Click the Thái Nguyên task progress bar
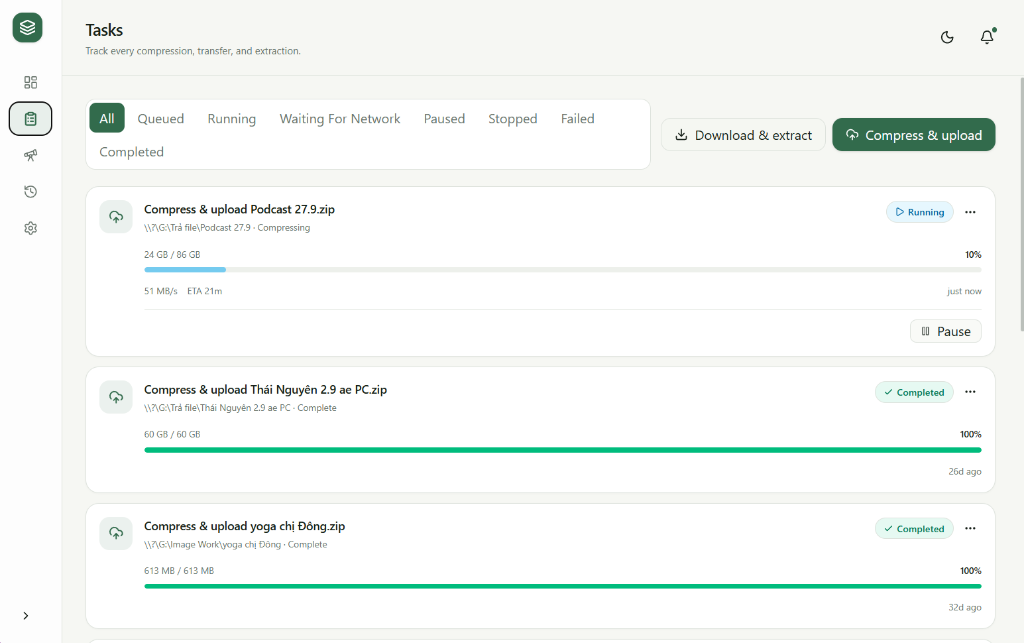 (563, 450)
